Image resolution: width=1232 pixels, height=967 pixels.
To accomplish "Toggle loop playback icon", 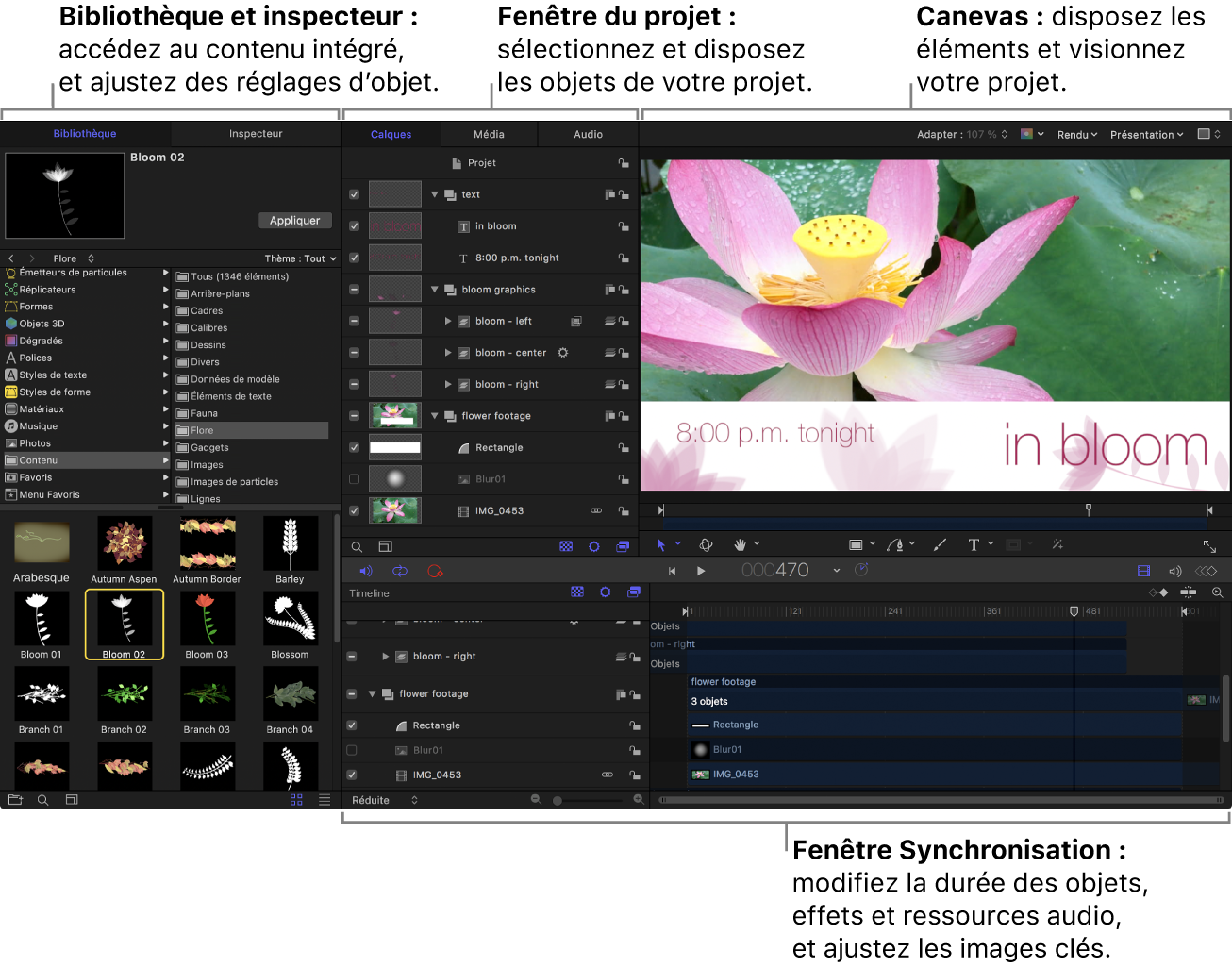I will click(400, 571).
